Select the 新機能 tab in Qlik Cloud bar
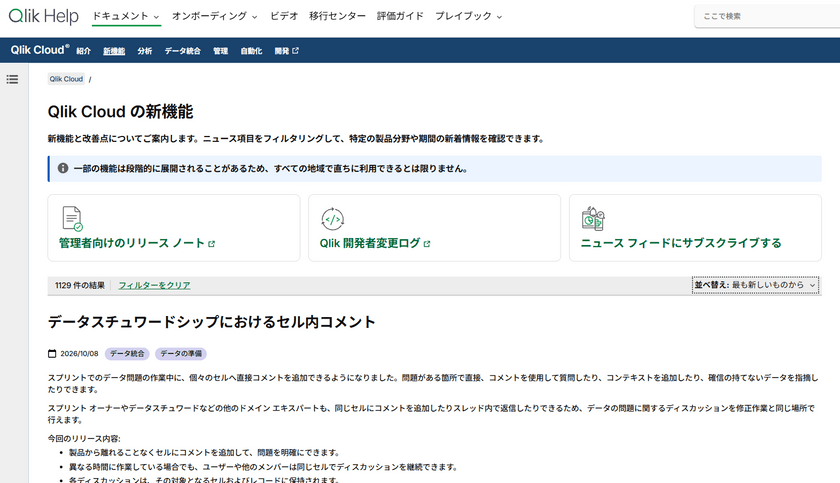 (114, 51)
